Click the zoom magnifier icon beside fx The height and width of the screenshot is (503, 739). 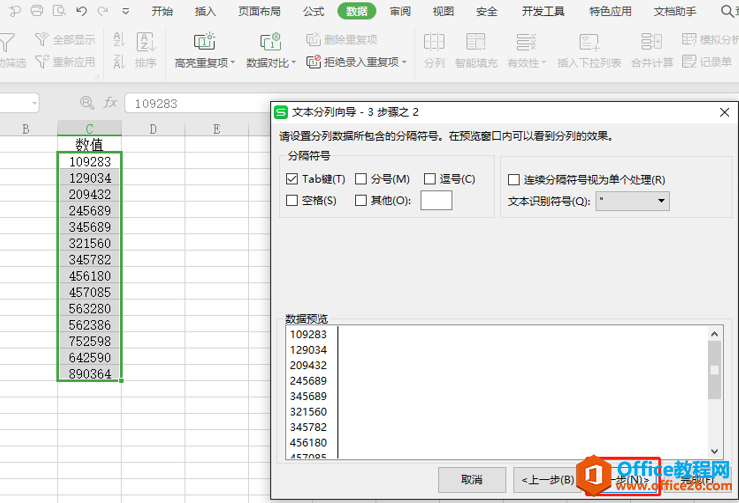[87, 103]
